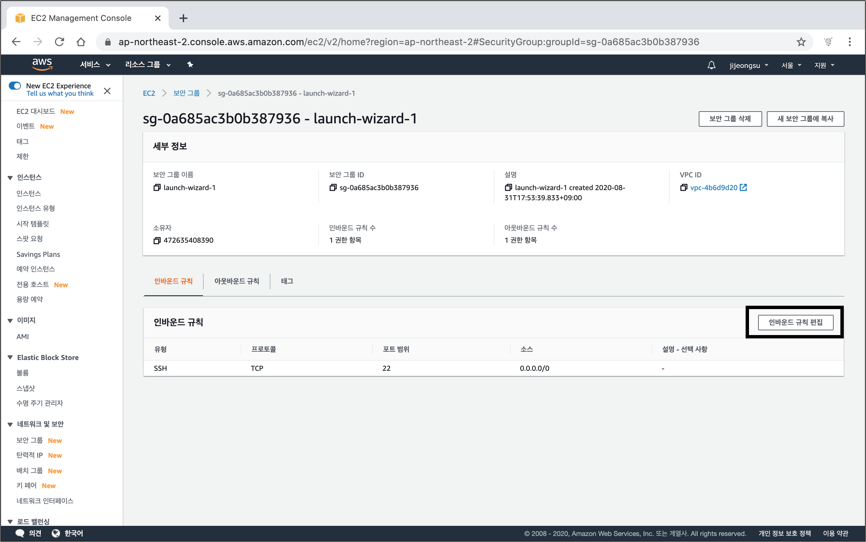Toggle New EC2 Experience switch

click(15, 86)
